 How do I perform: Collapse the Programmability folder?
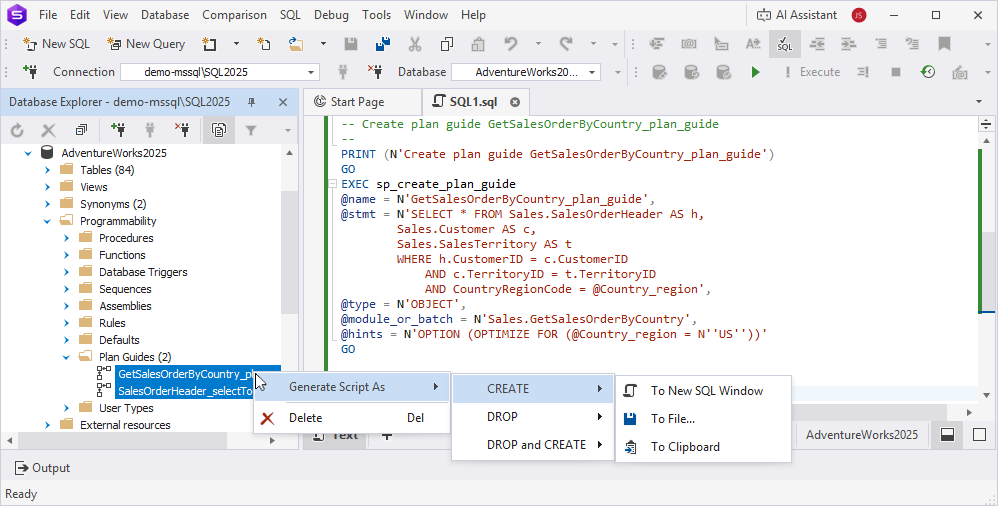tap(47, 221)
